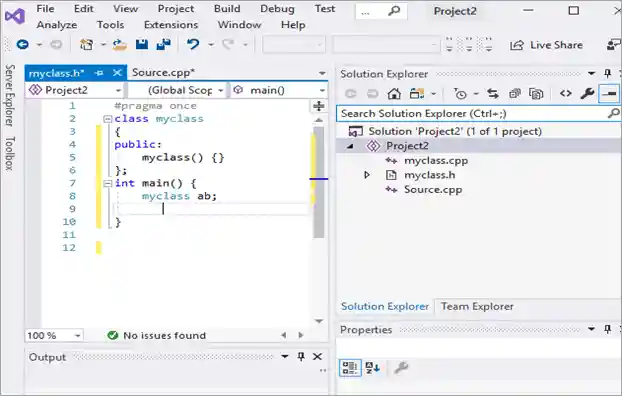Image resolution: width=622 pixels, height=396 pixels.
Task: Open the File menu
Action: [45, 9]
